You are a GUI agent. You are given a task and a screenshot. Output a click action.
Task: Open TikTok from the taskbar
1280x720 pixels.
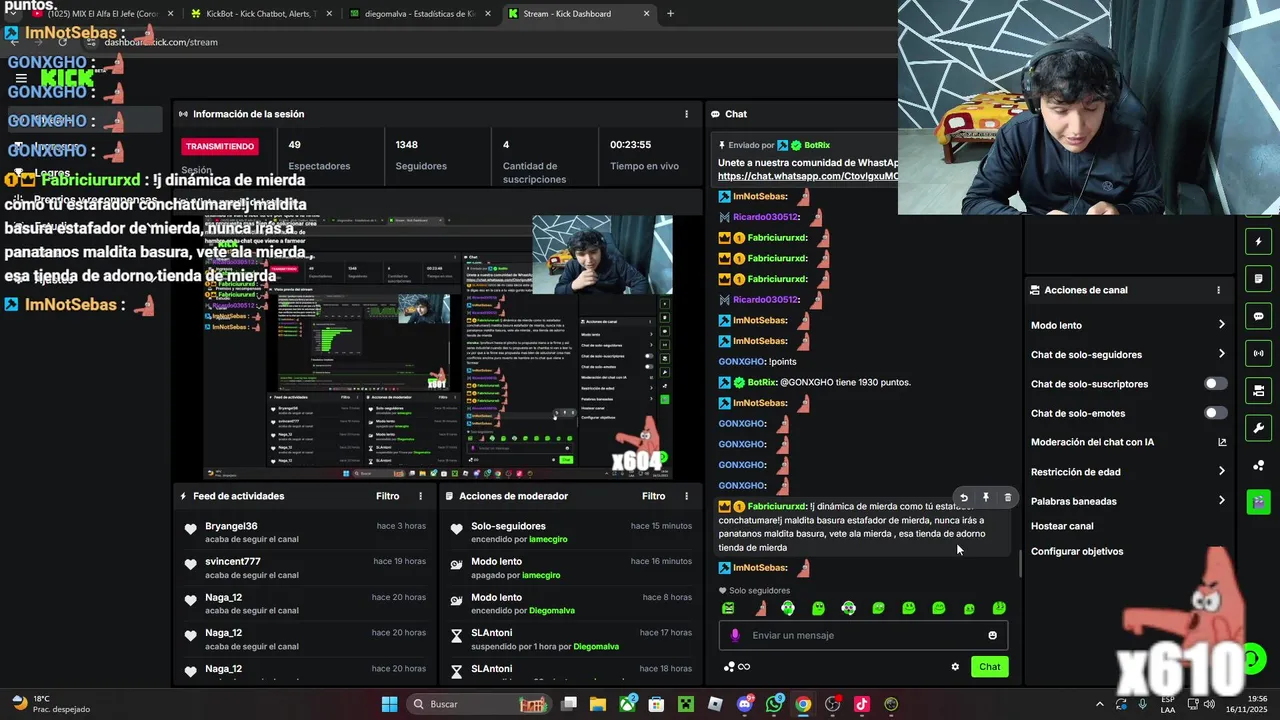pyautogui.click(x=862, y=704)
